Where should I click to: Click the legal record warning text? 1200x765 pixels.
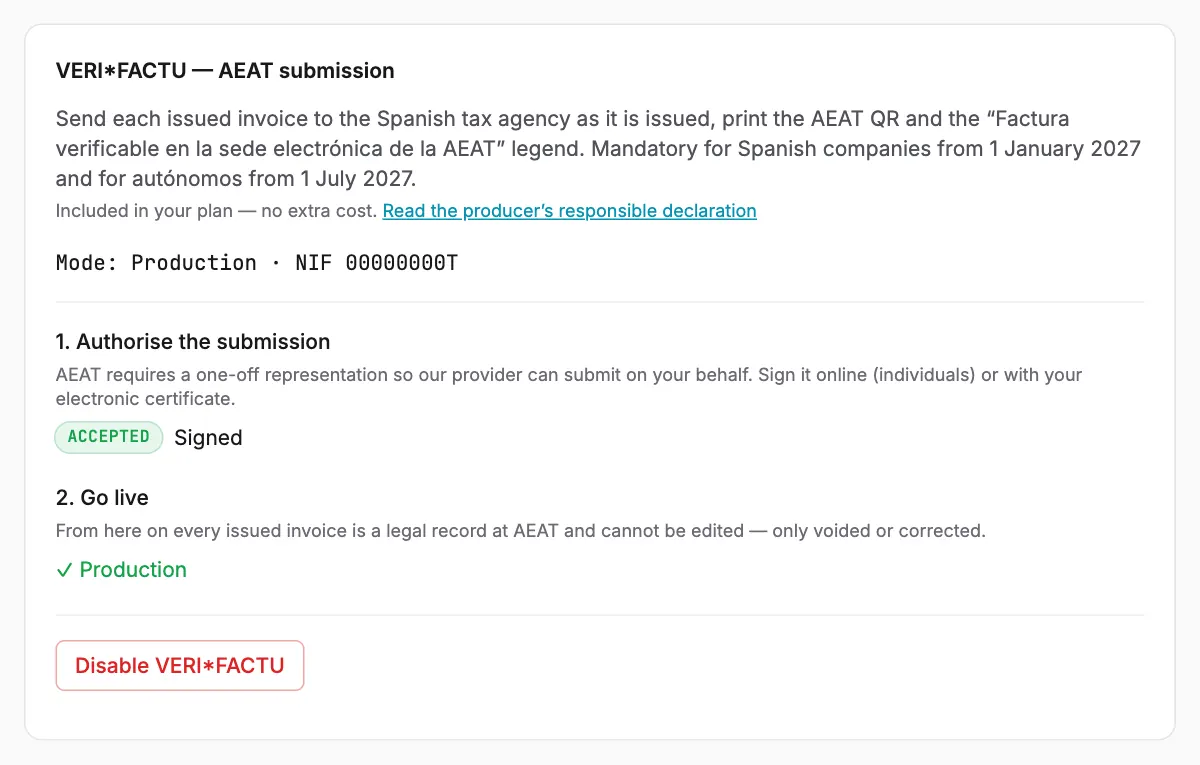coord(521,531)
